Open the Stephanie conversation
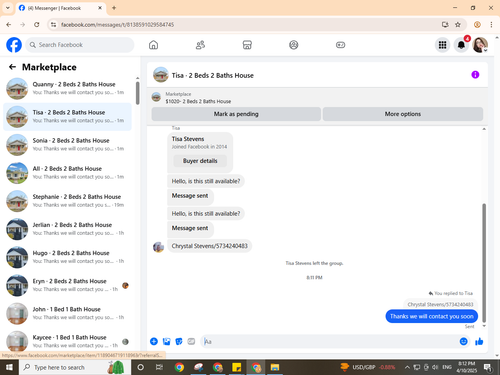This screenshot has width=500, height=375. (x=67, y=201)
